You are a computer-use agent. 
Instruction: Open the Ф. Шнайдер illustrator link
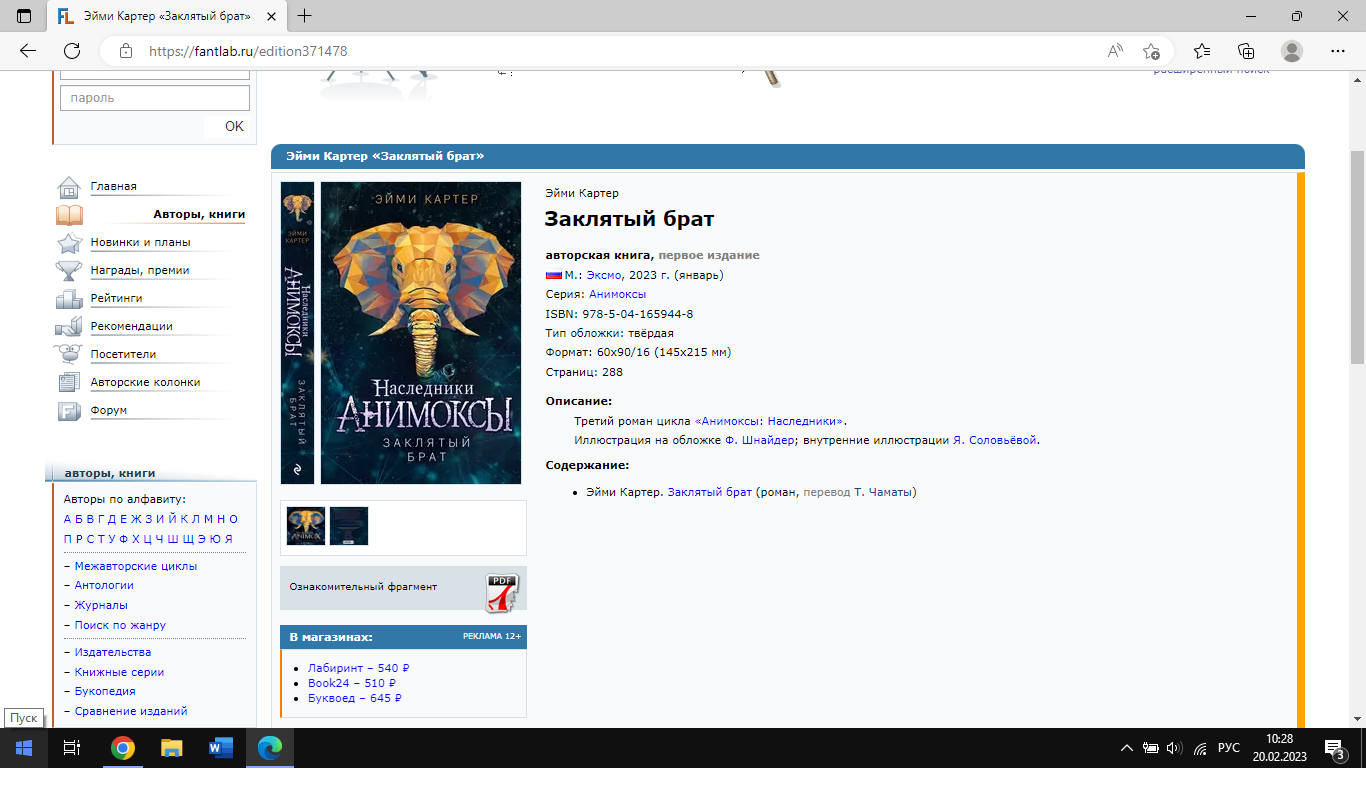(759, 440)
